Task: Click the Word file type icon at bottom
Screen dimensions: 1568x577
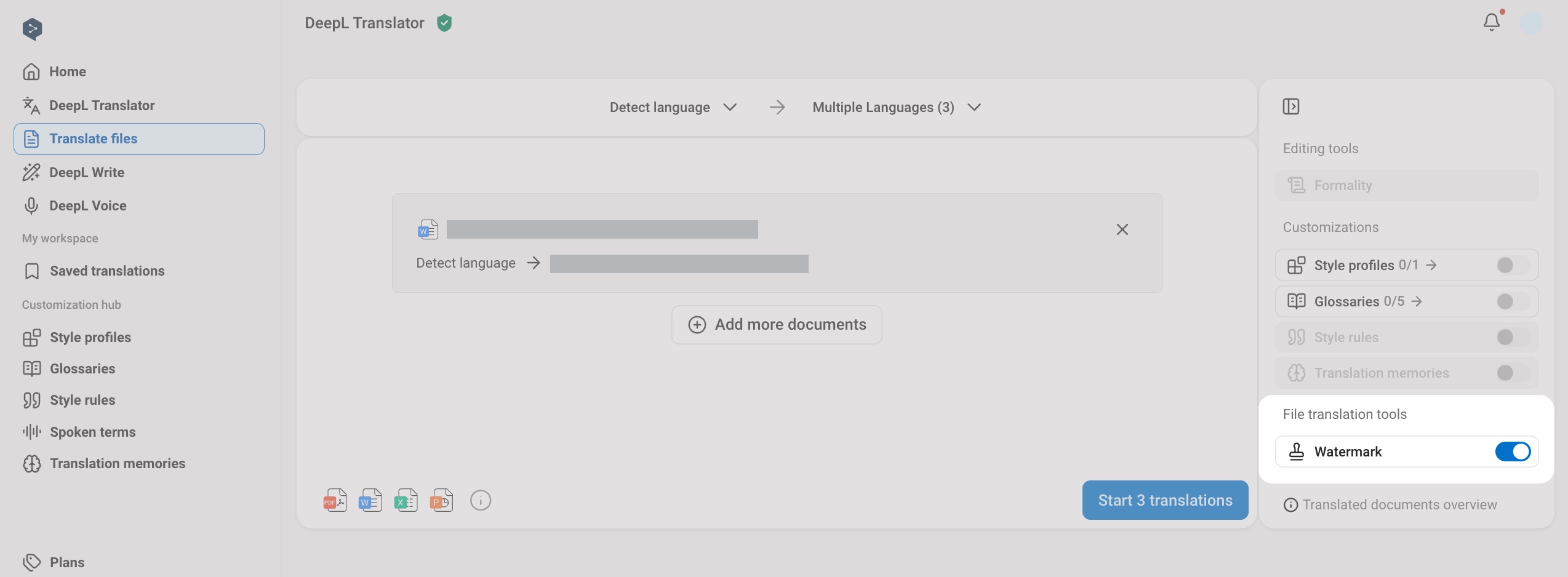Action: 370,500
